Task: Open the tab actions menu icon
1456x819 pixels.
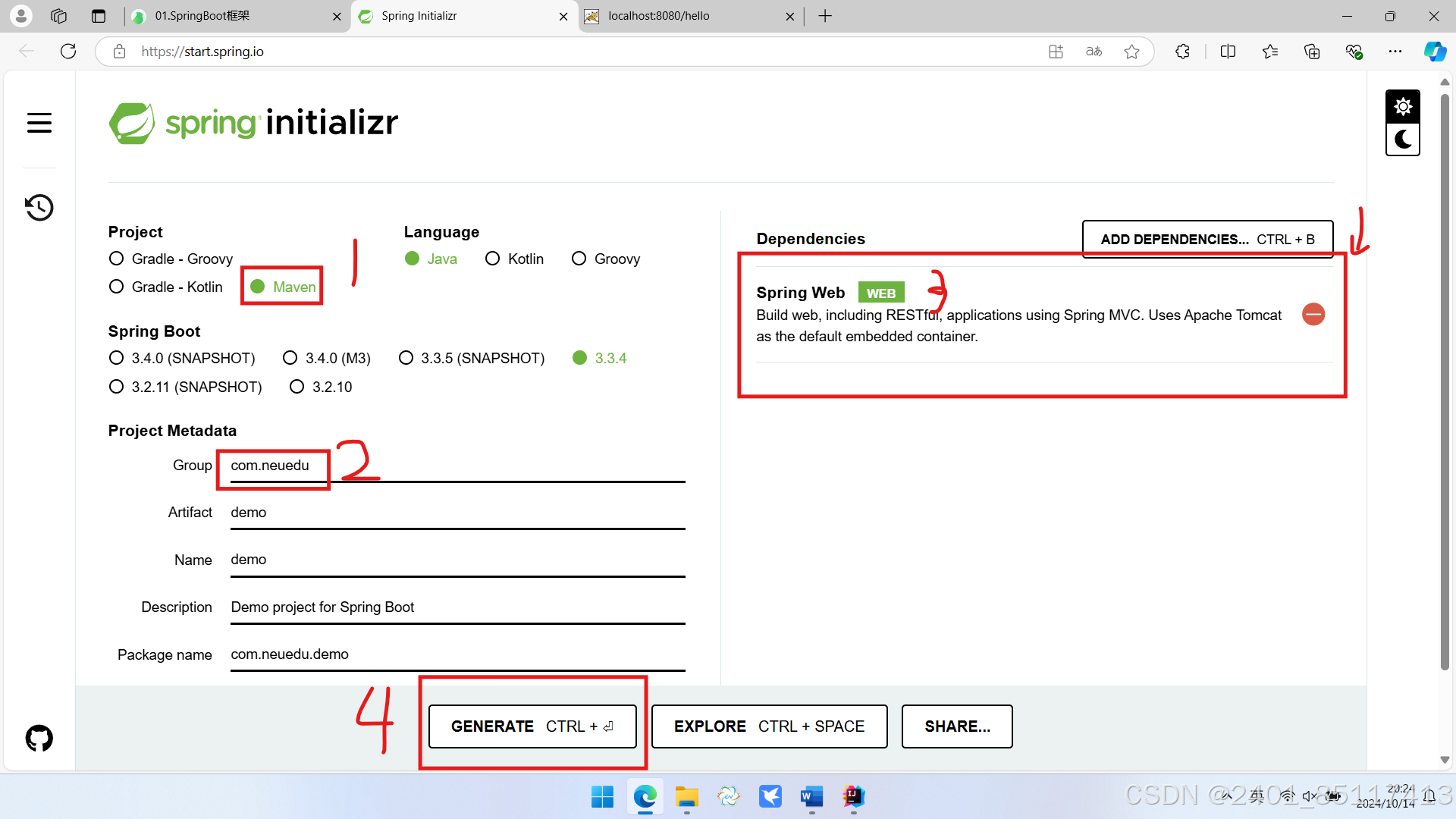Action: [99, 16]
